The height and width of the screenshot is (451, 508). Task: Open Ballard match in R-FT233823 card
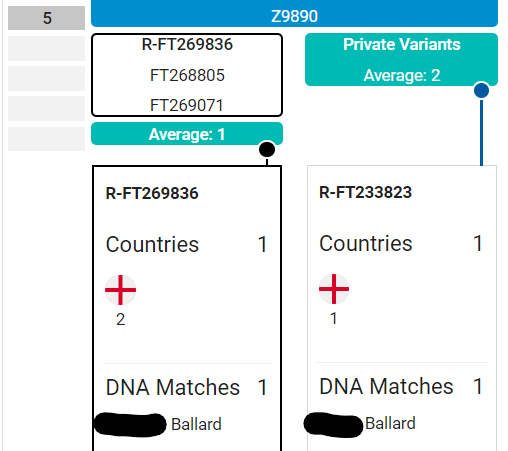pyautogui.click(x=390, y=423)
